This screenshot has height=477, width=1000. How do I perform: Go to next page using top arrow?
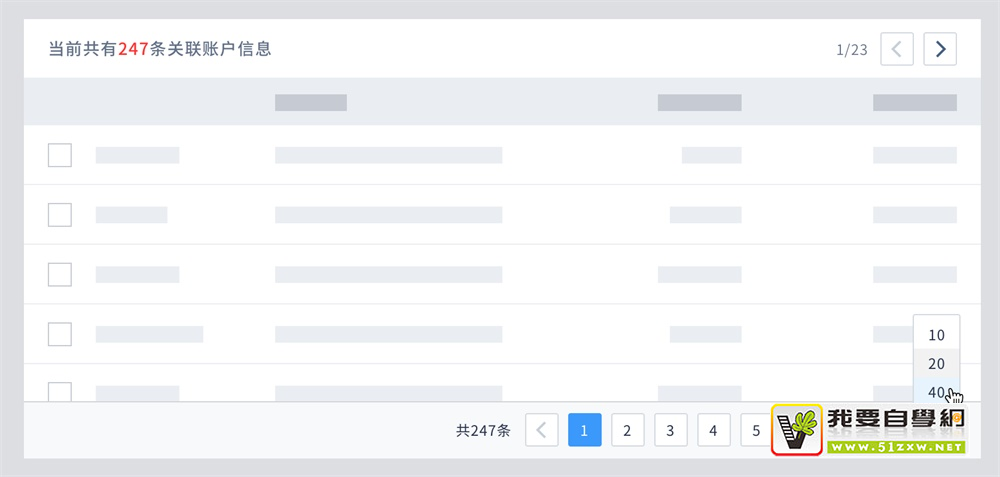tap(940, 49)
